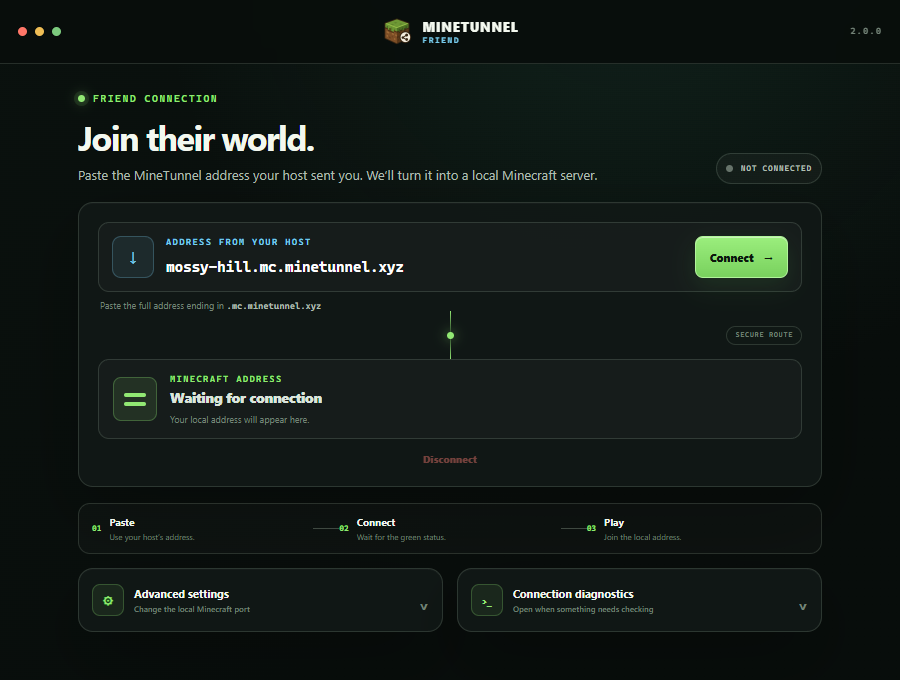Click the green equals Minecraft address icon
Image resolution: width=900 pixels, height=680 pixels.
[135, 399]
